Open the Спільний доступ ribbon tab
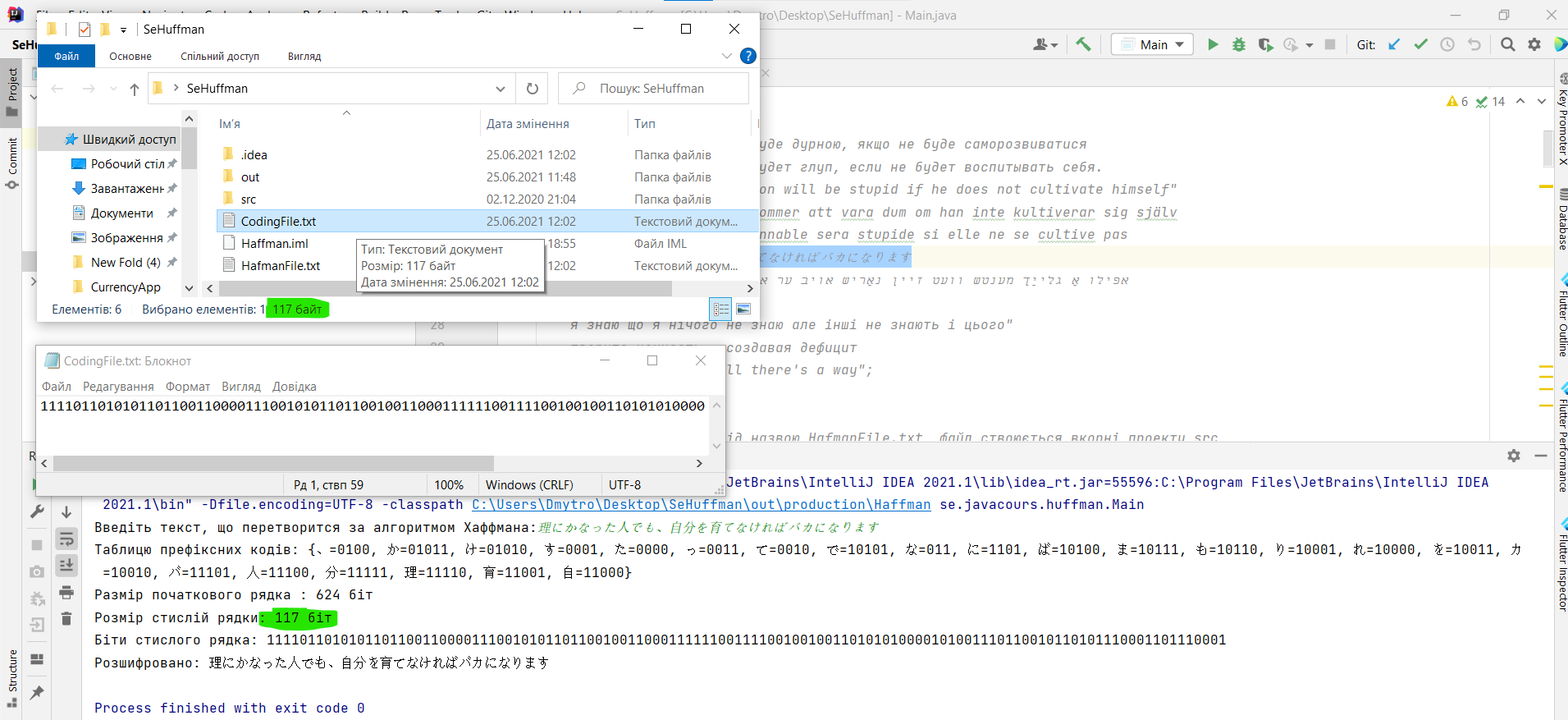 click(x=220, y=56)
